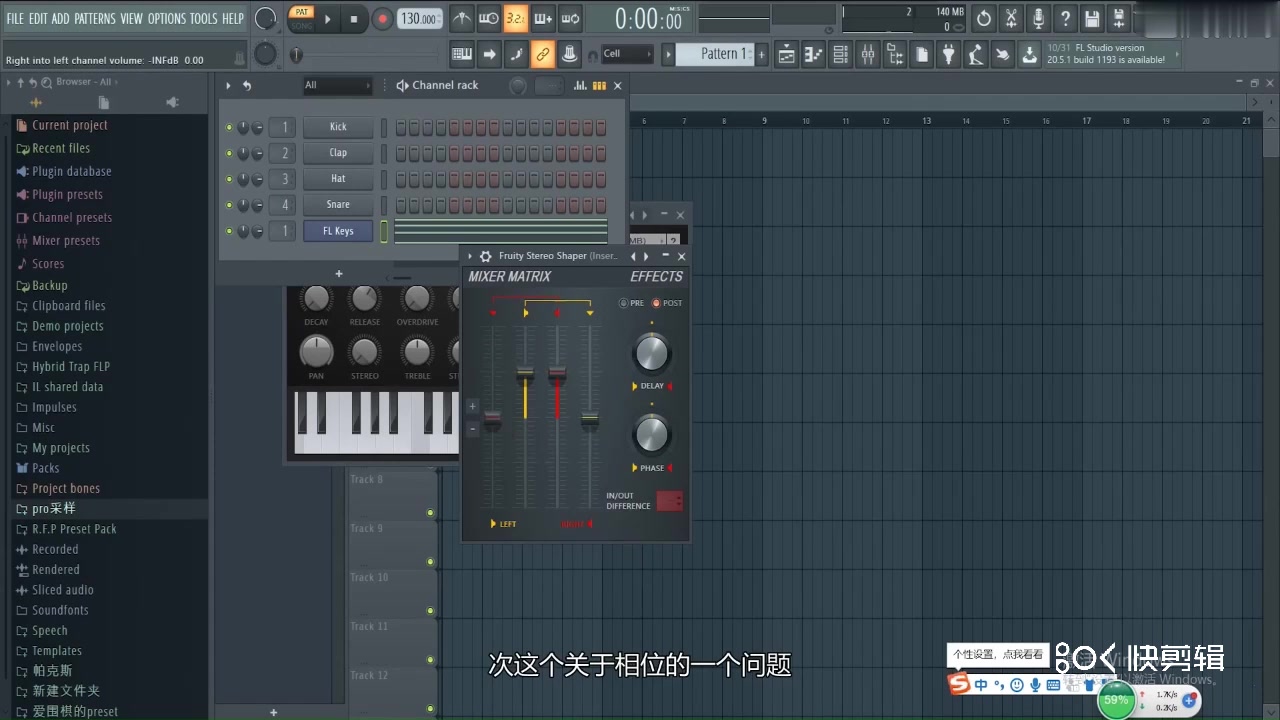Viewport: 1280px width, 720px height.
Task: Open the OPTIONS menu
Action: click(x=167, y=18)
